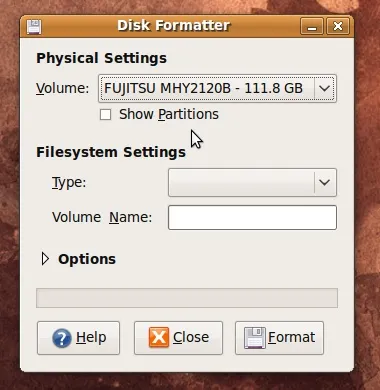
Task: Click the Show Partitions label text
Action: pos(169,114)
